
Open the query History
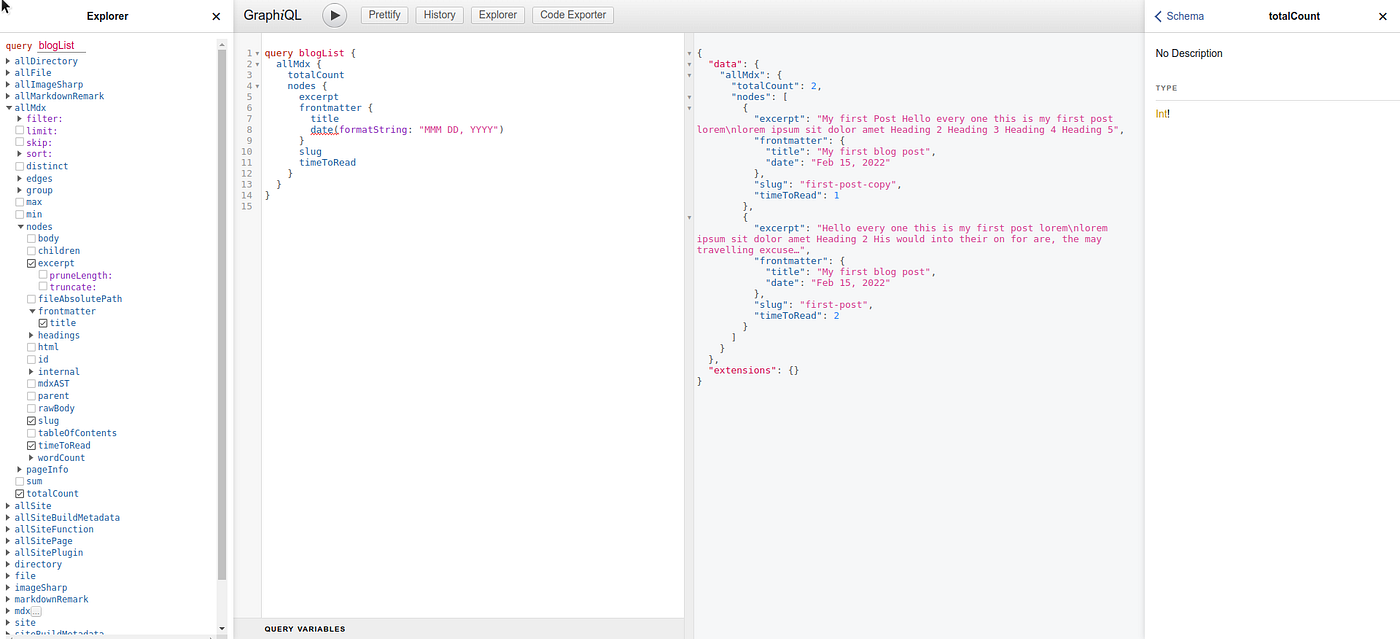(x=439, y=14)
